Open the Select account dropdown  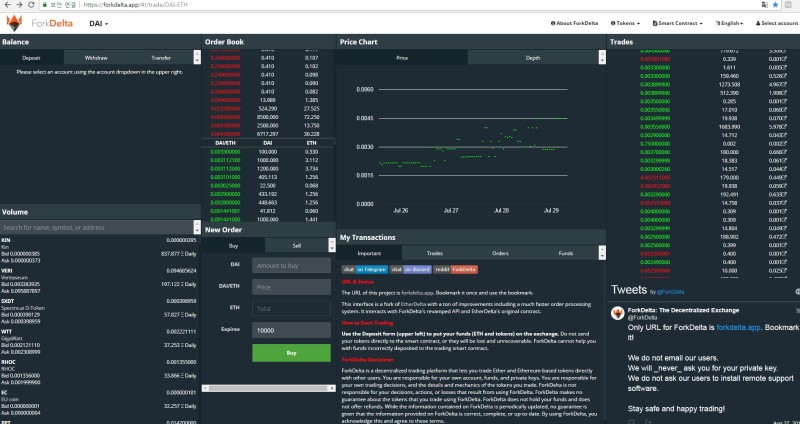pyautogui.click(x=777, y=23)
